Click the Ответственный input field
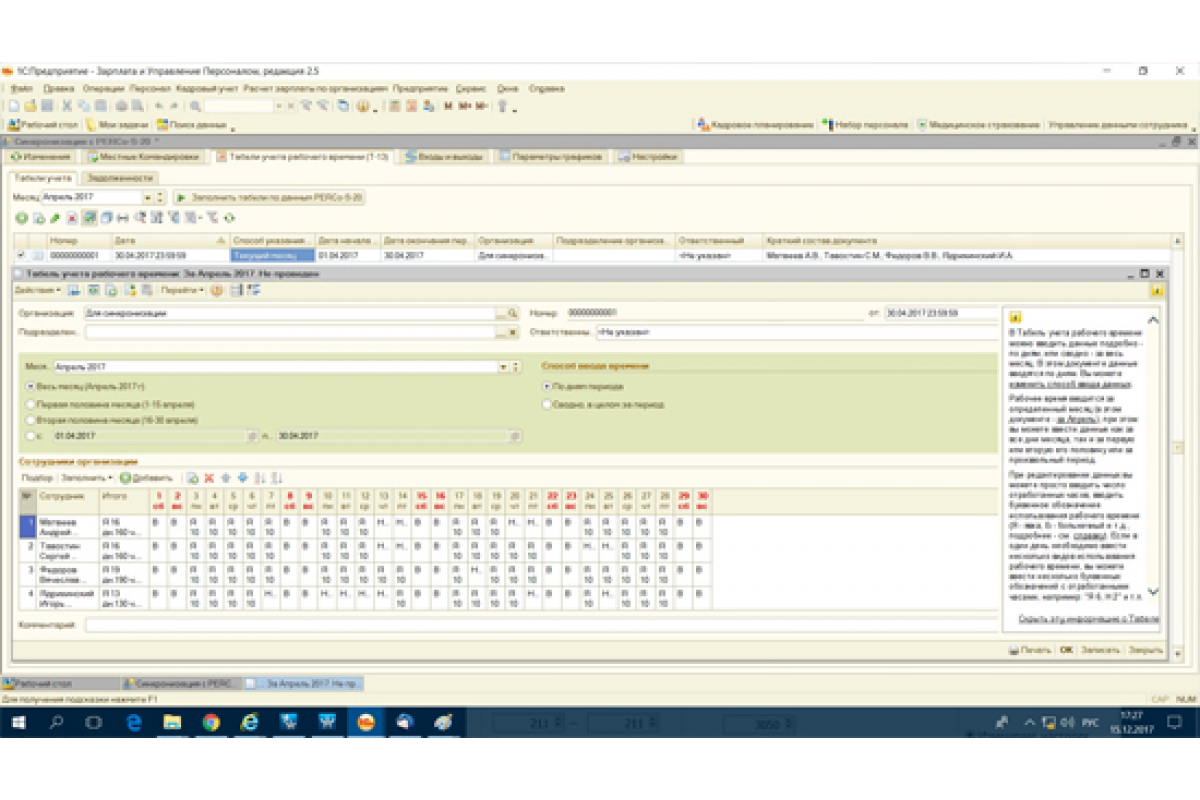1200x800 pixels. tap(796, 331)
